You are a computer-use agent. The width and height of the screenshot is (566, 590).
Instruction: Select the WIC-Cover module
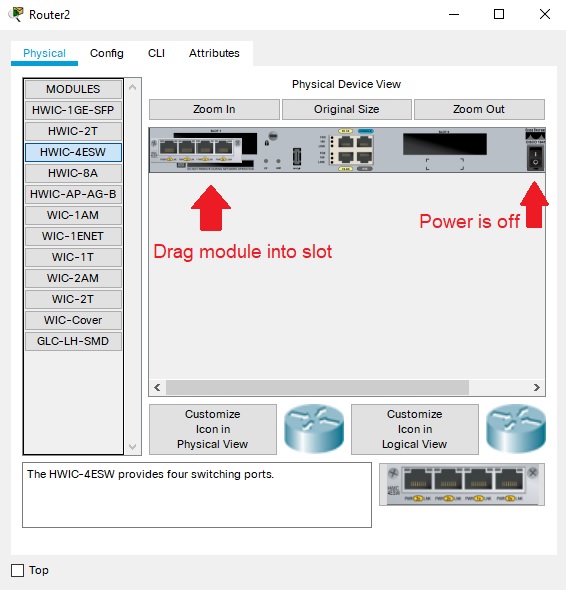point(73,320)
